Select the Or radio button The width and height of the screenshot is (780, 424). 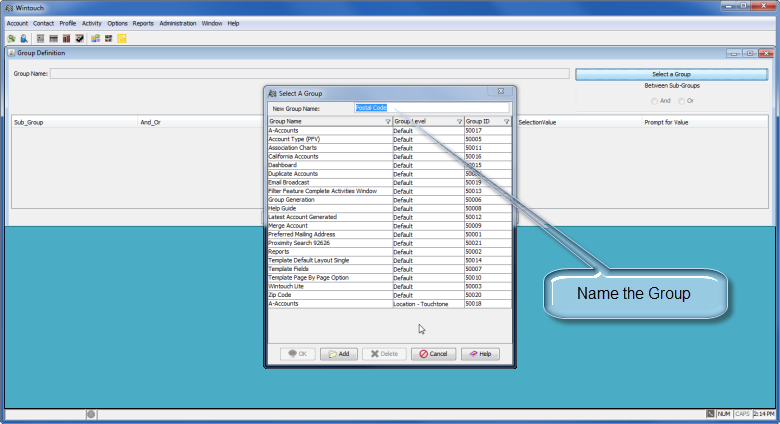click(x=682, y=100)
